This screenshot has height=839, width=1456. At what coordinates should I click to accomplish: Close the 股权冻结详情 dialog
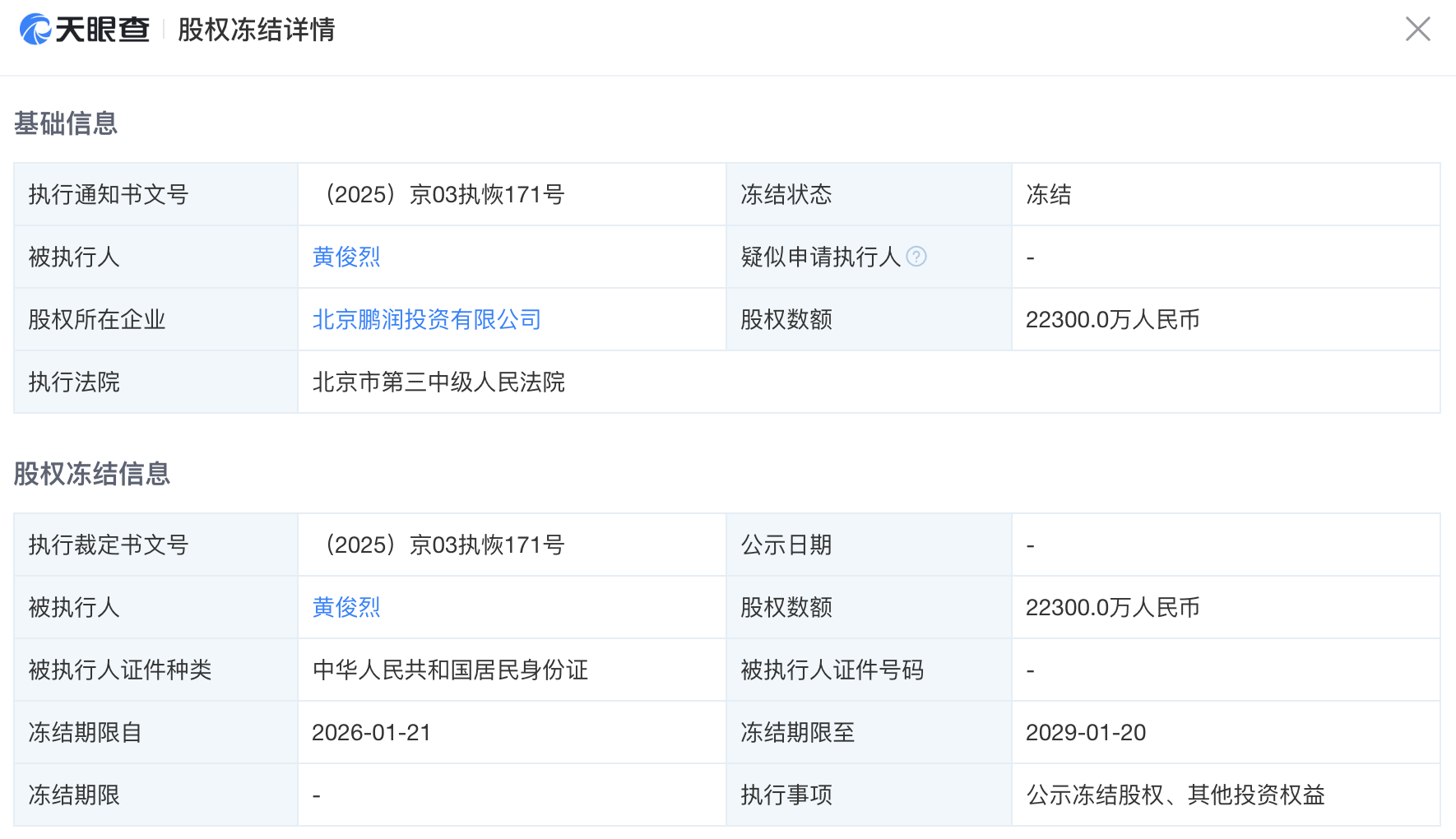[x=1418, y=29]
